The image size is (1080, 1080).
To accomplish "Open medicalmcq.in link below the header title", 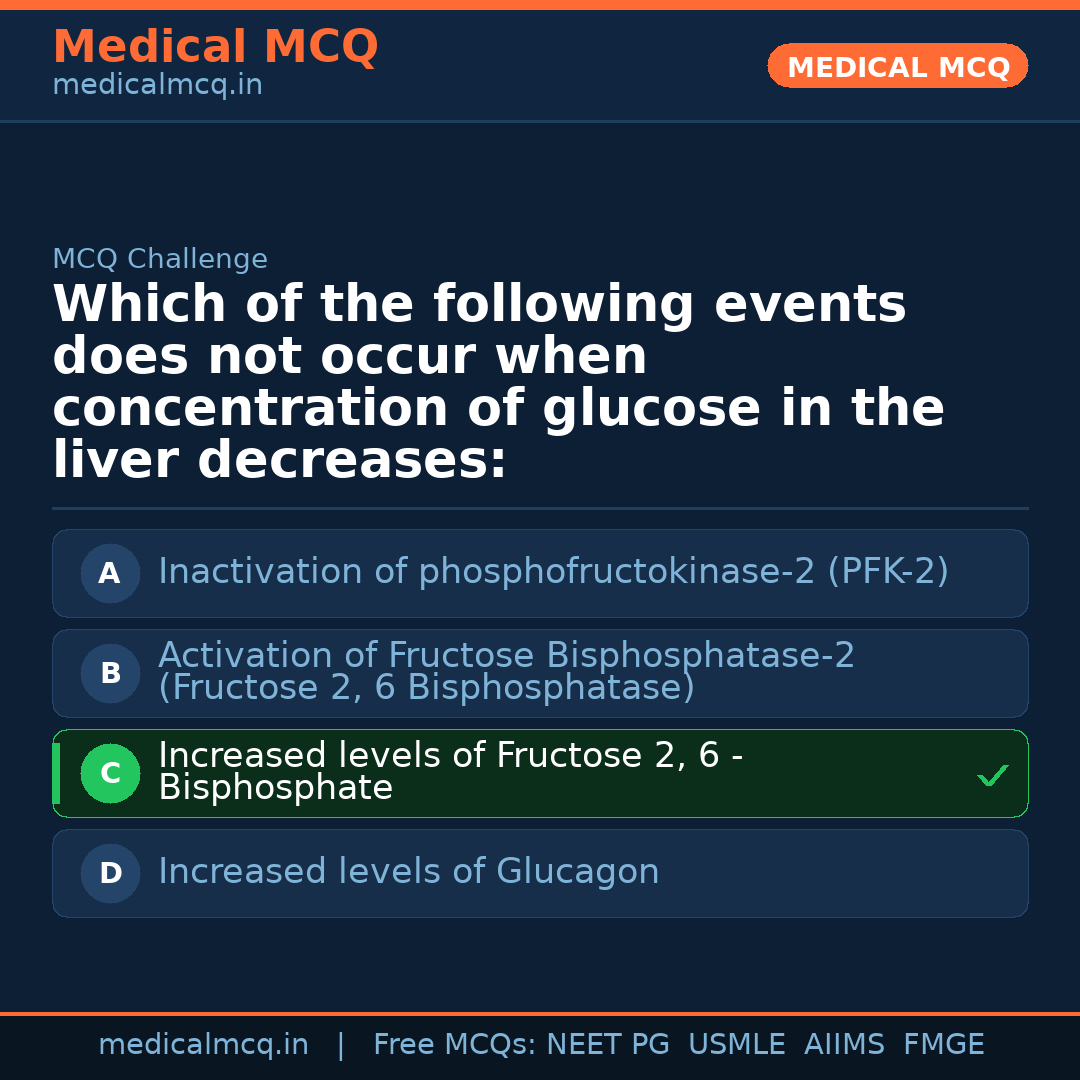I will [157, 86].
